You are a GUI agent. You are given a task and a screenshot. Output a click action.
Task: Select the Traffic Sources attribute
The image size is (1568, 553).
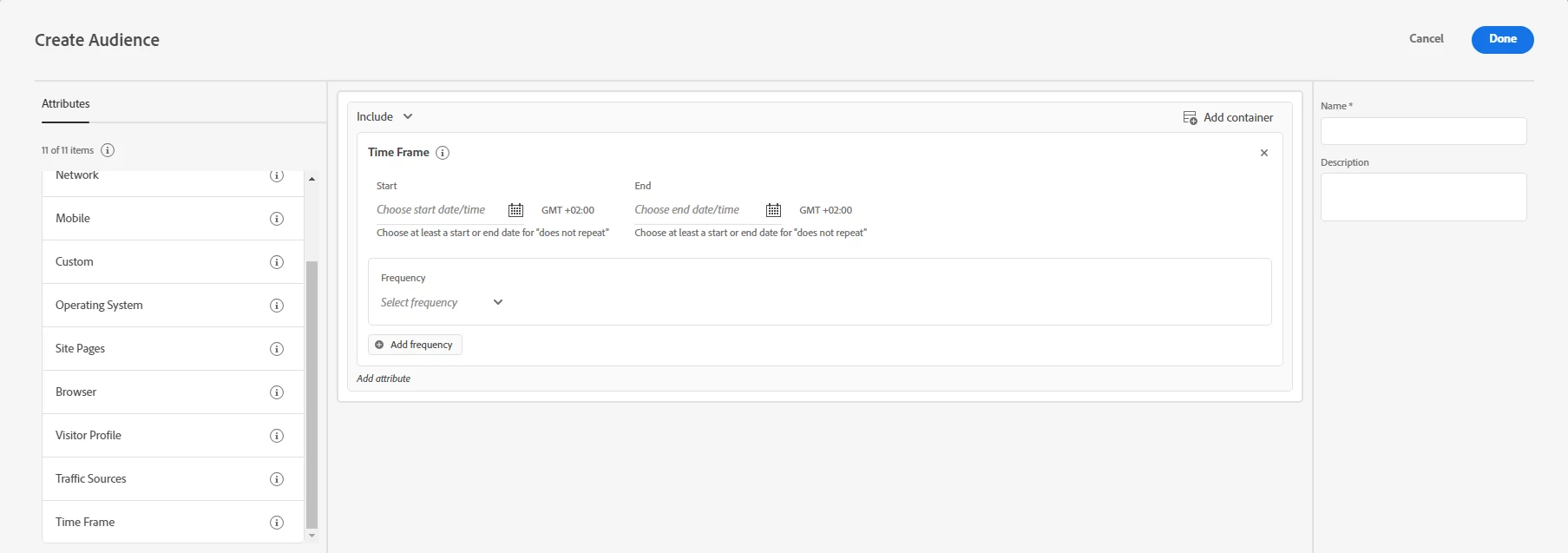173,479
